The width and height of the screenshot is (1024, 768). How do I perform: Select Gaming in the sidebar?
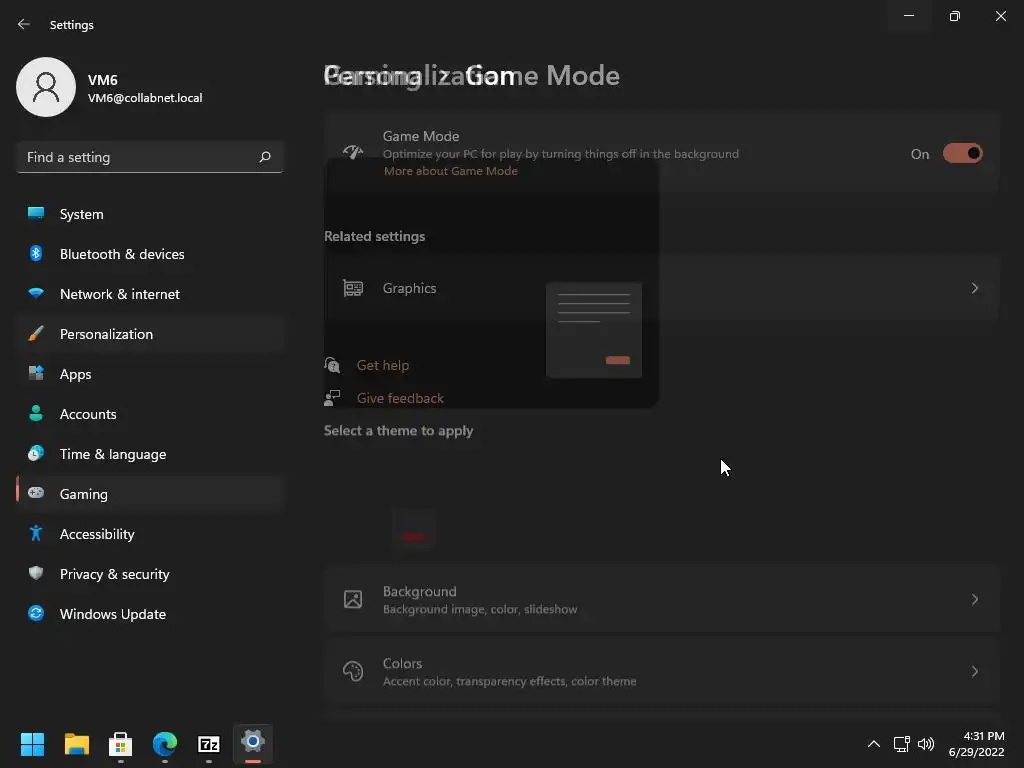pyautogui.click(x=150, y=494)
